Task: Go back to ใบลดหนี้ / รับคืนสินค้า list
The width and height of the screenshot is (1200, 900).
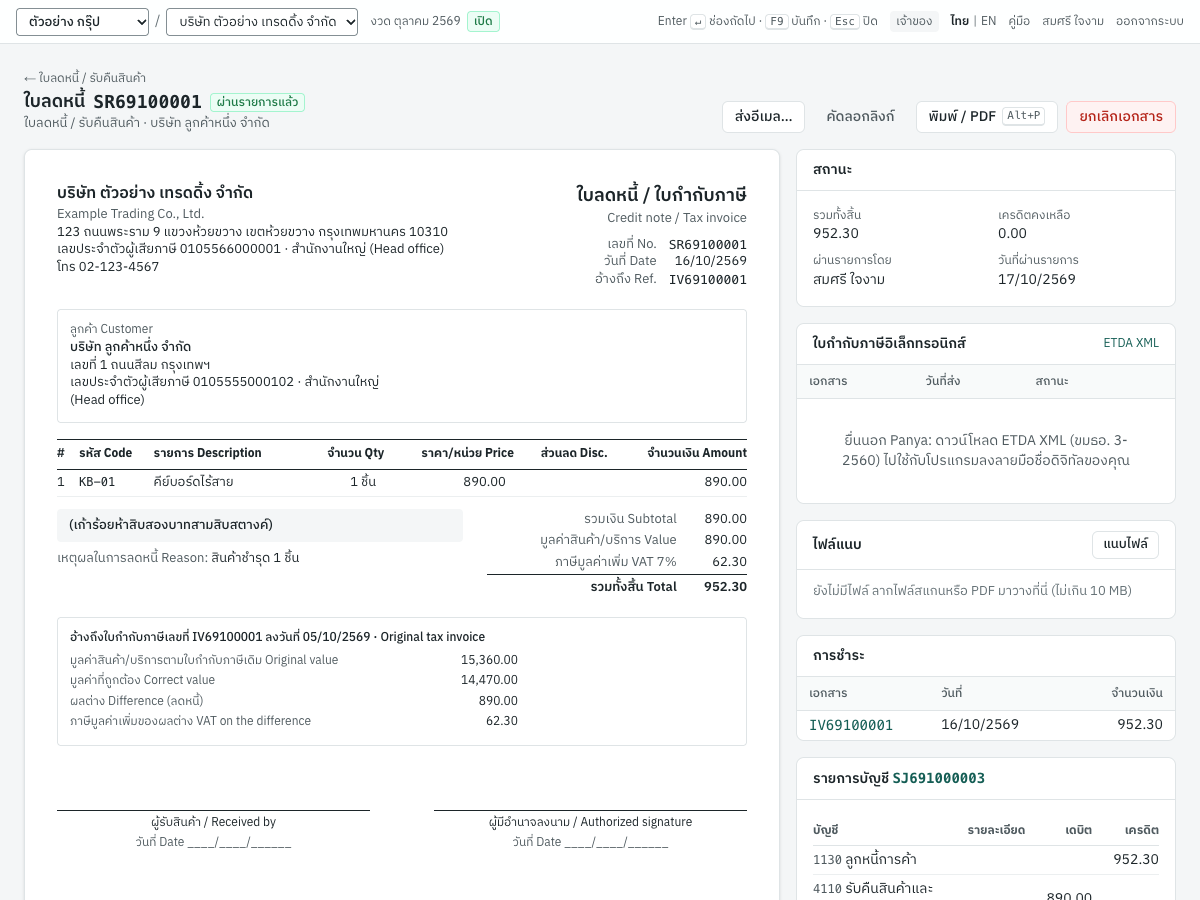Action: (x=85, y=77)
